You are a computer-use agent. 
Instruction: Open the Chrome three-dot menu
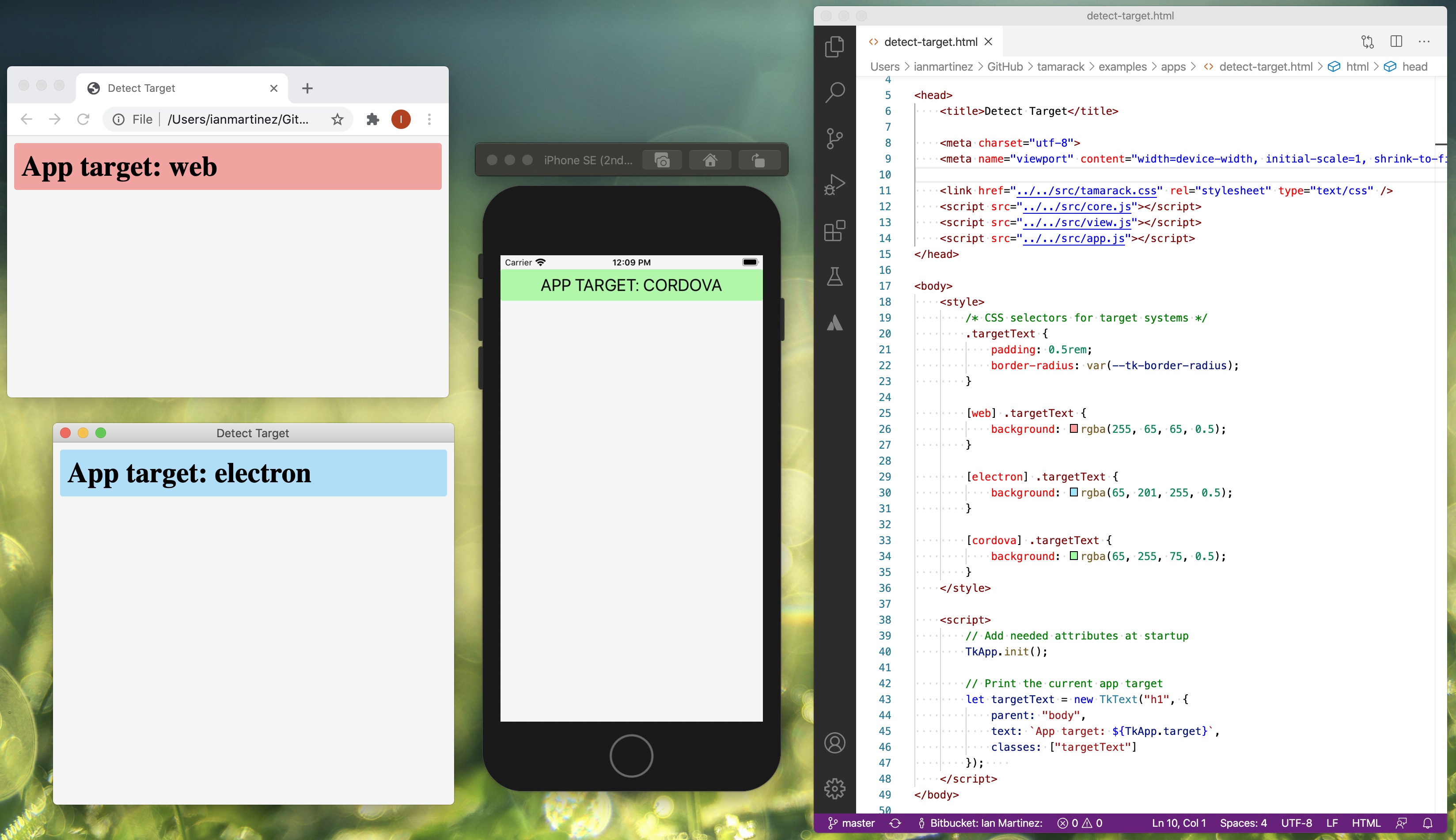[x=429, y=119]
